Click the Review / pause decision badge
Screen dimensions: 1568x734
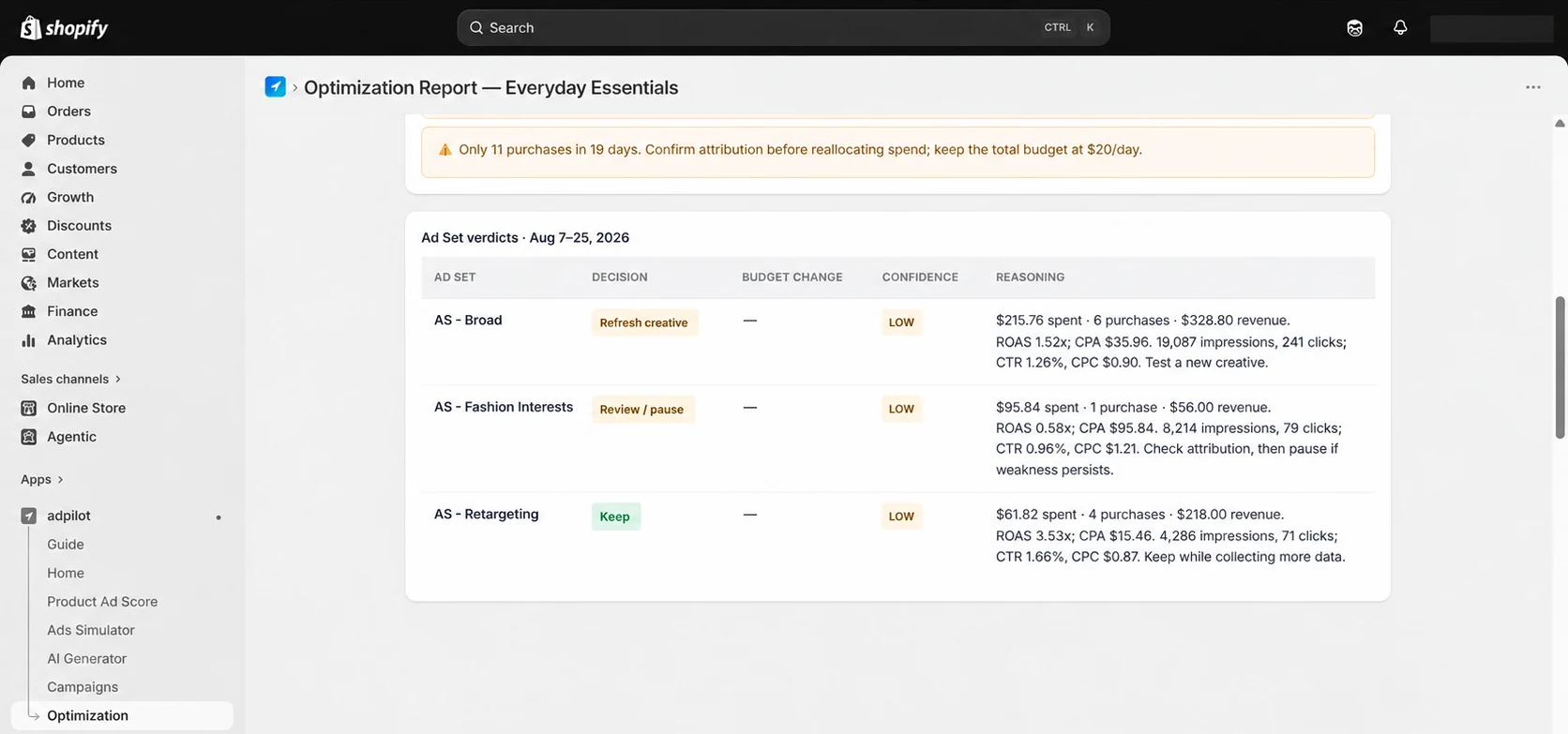pos(642,410)
